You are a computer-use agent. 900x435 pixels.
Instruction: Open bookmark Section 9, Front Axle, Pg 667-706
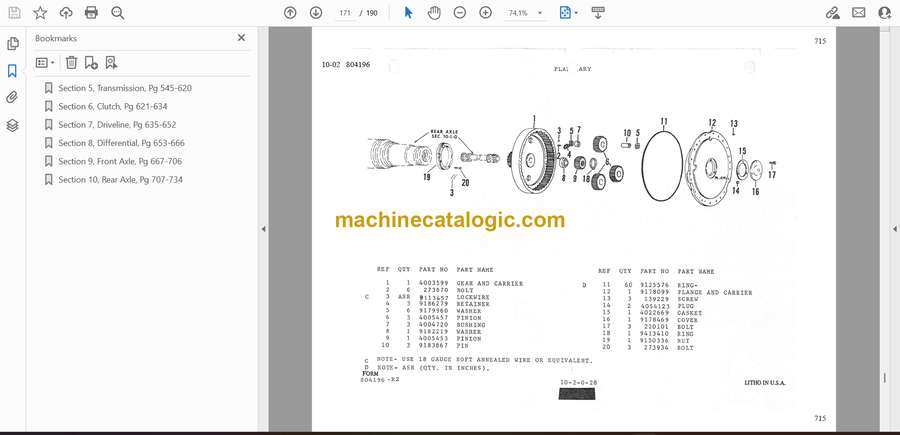(121, 161)
